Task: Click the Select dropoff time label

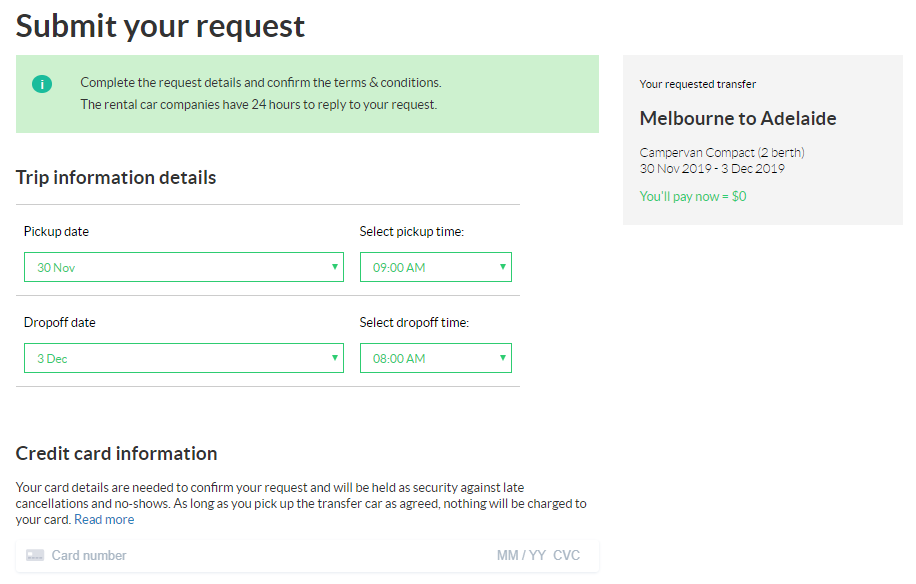Action: point(414,323)
